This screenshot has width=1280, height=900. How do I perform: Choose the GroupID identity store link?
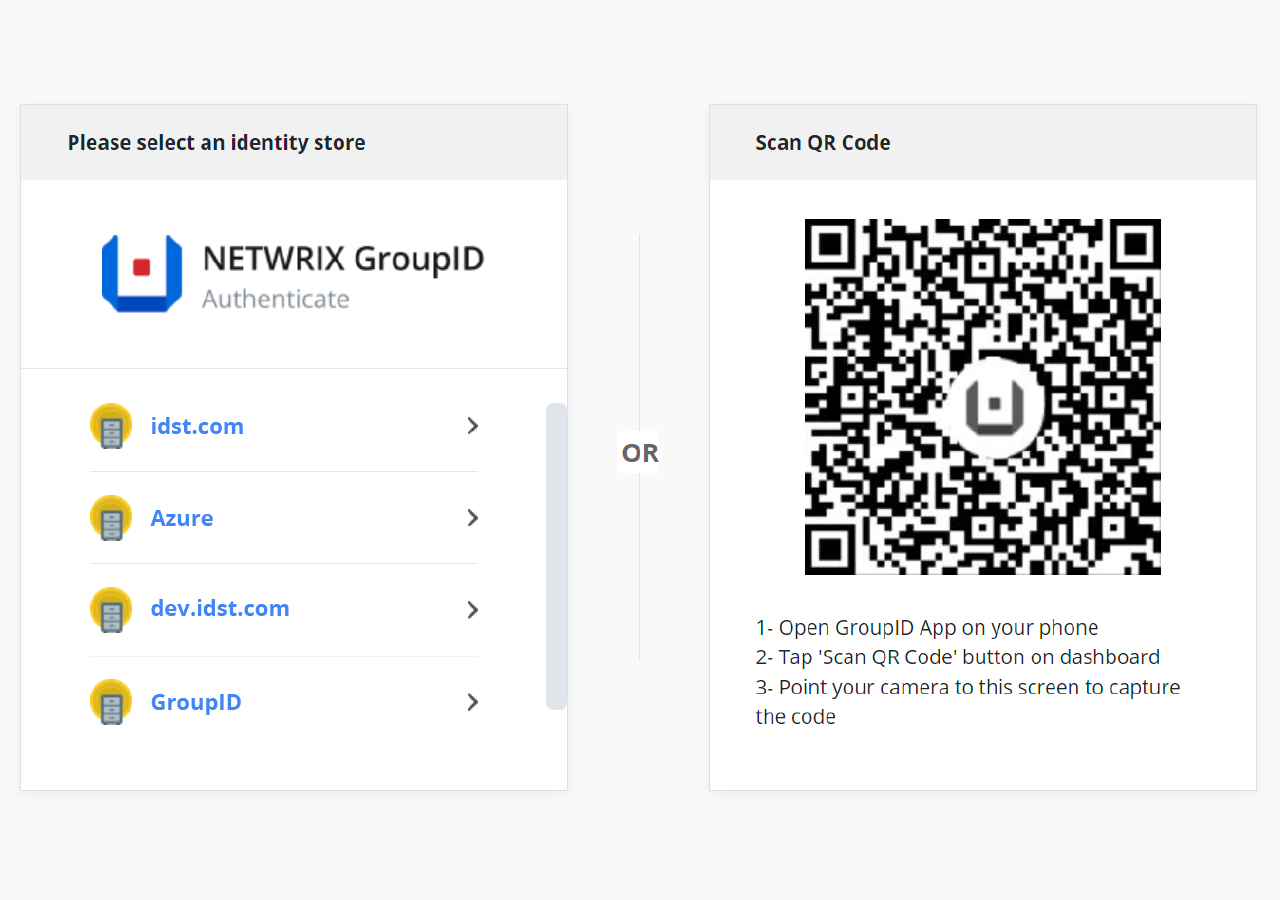196,702
